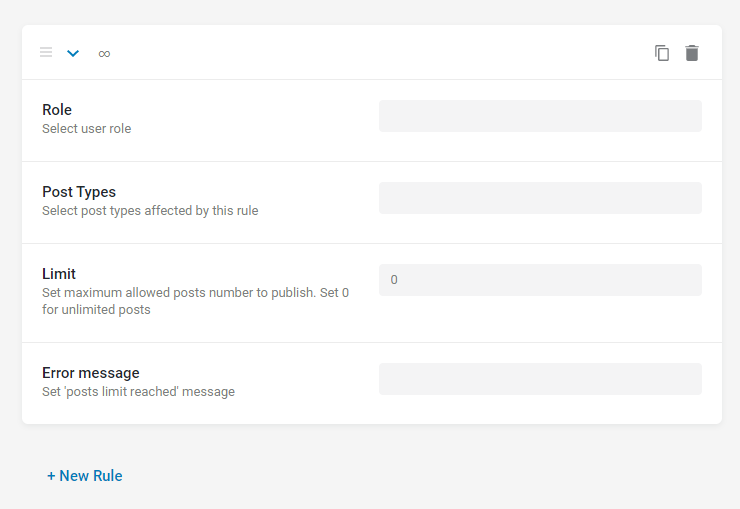Image resolution: width=740 pixels, height=509 pixels.
Task: Click the Limit label
Action: point(59,274)
